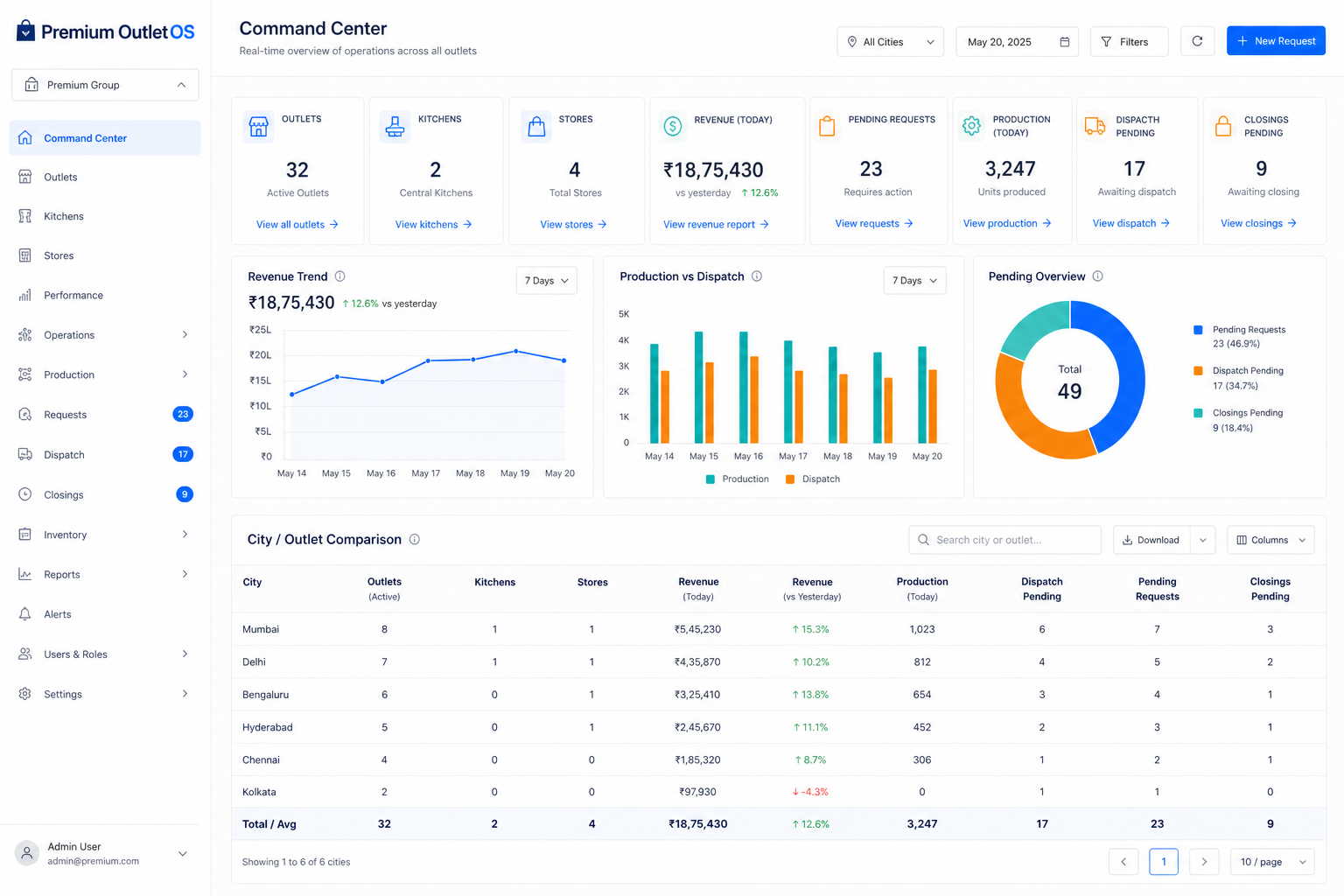This screenshot has height=896, width=1344.
Task: Click the Stores shopping bag card icon
Action: [536, 126]
